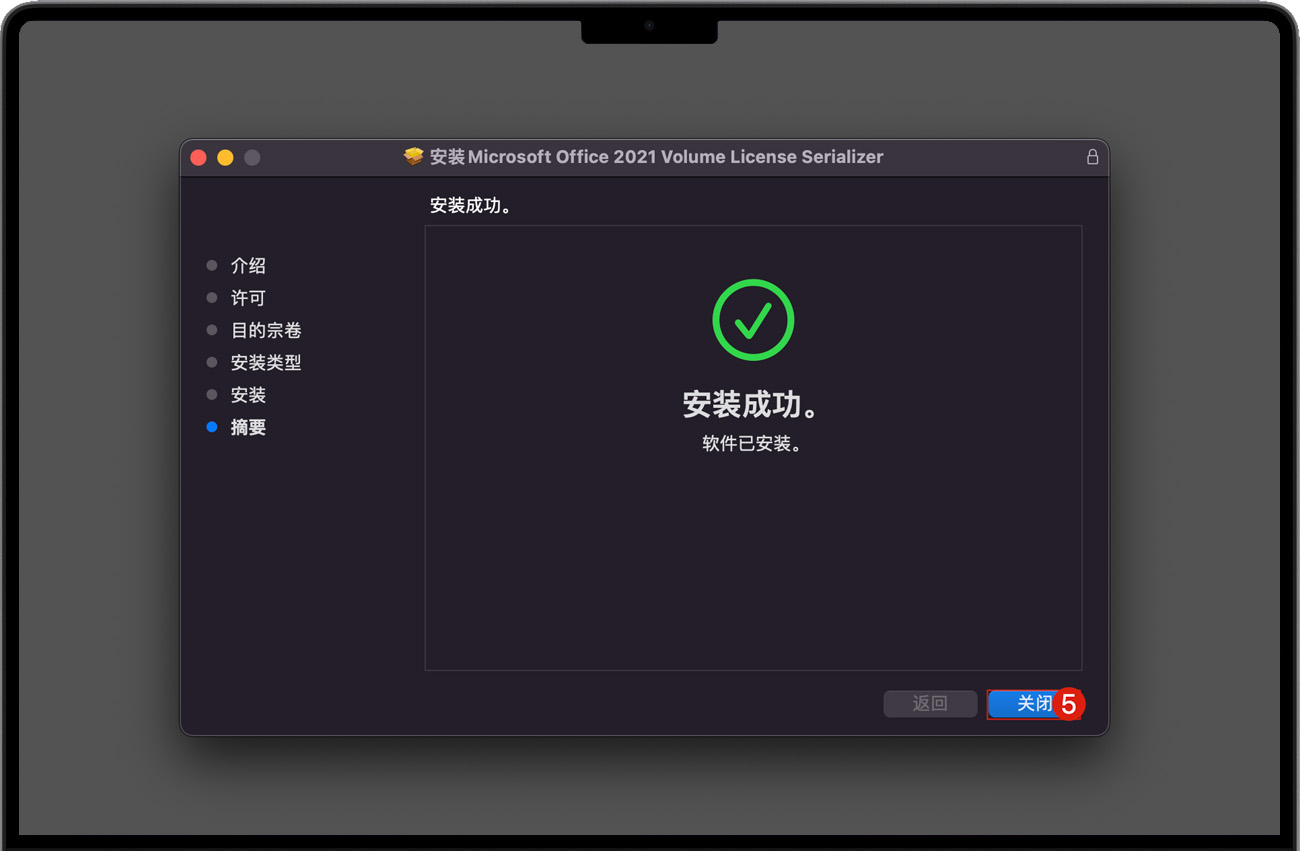This screenshot has width=1300, height=851.
Task: Click the 软件已安装。 message text
Action: pyautogui.click(x=753, y=444)
